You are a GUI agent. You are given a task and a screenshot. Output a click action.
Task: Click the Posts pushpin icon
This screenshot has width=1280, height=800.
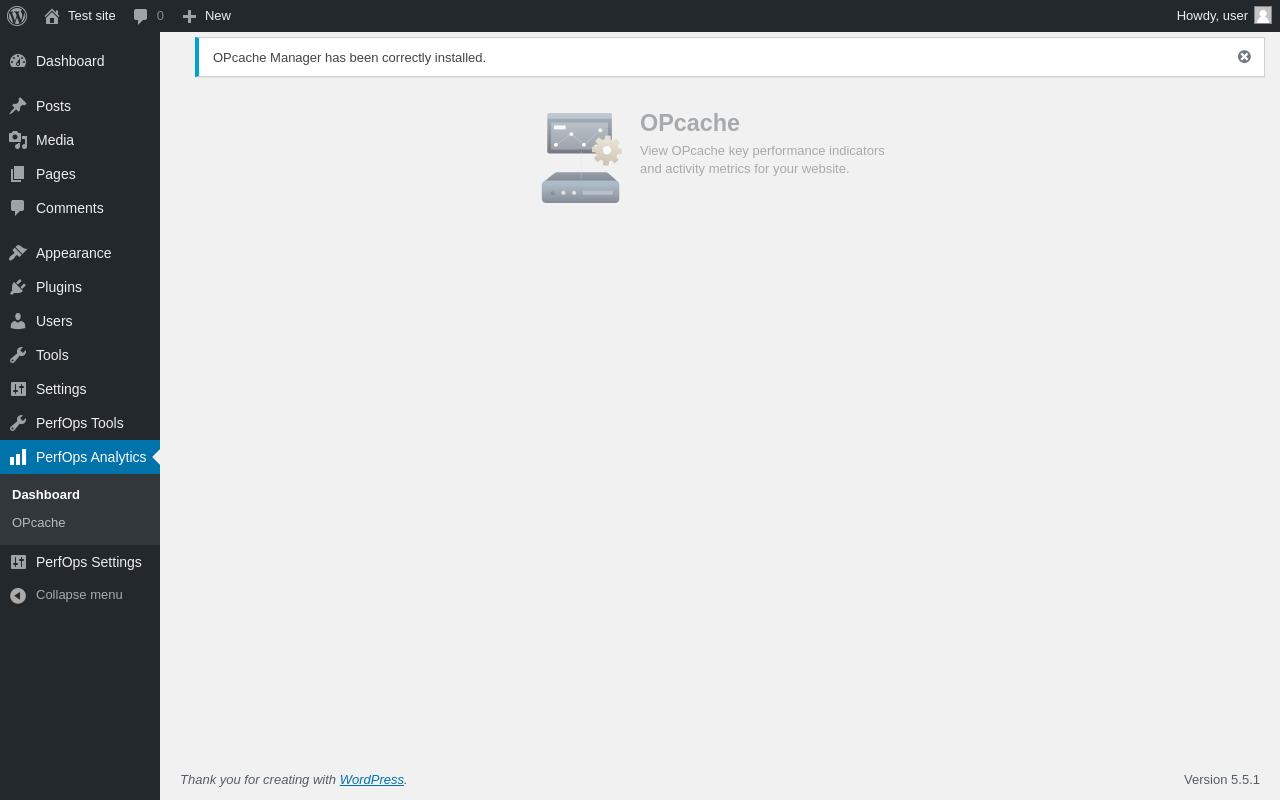(x=18, y=106)
